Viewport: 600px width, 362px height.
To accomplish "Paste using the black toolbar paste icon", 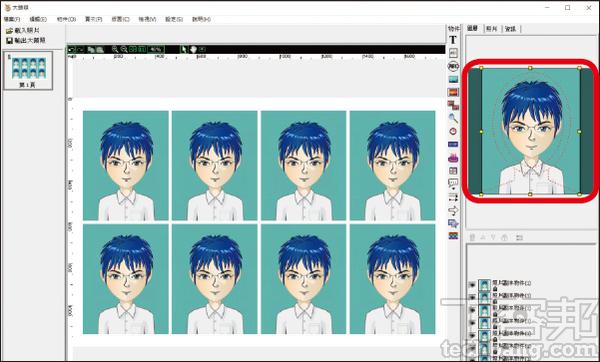I will 100,49.
